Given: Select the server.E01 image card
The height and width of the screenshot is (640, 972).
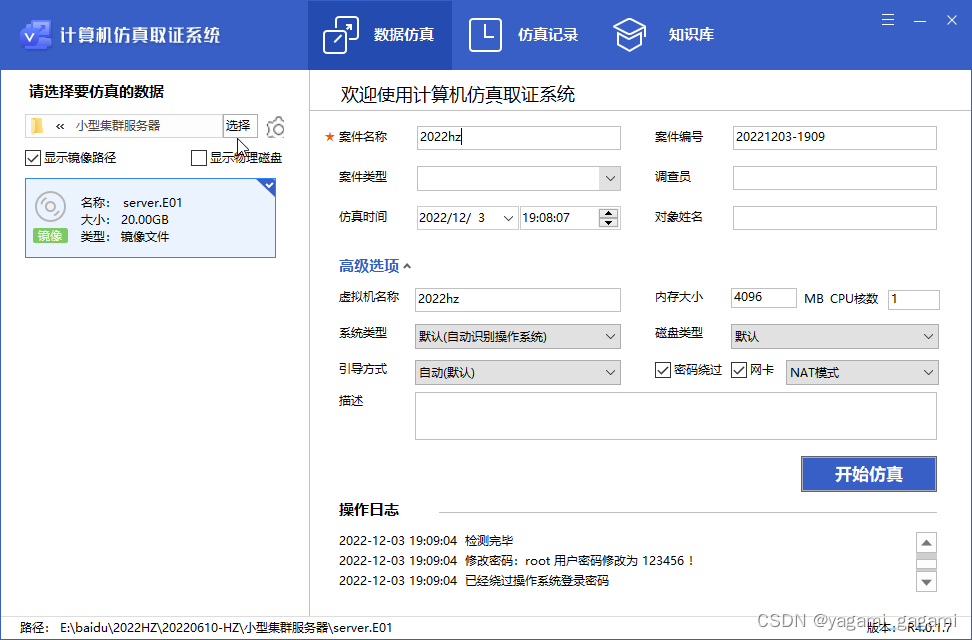Looking at the screenshot, I should click(x=150, y=218).
